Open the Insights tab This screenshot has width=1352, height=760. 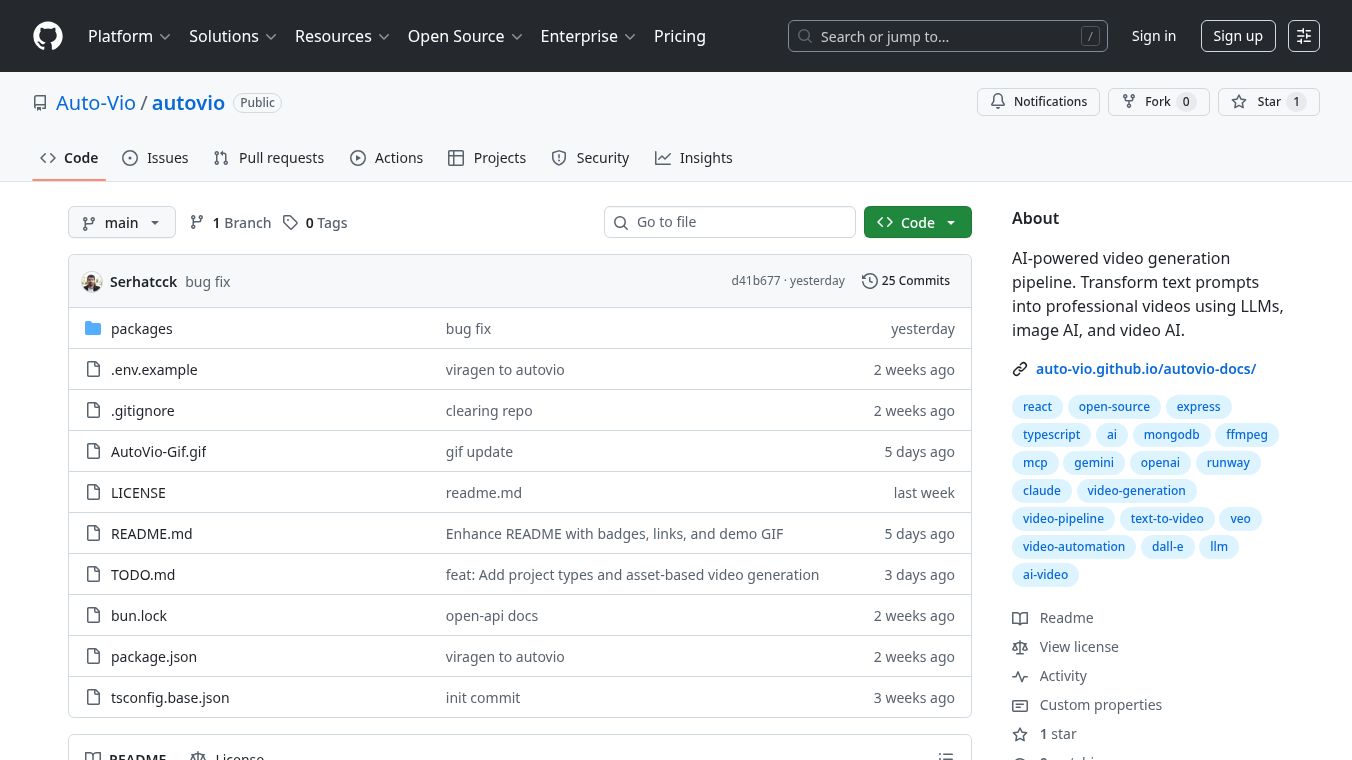tap(693, 158)
